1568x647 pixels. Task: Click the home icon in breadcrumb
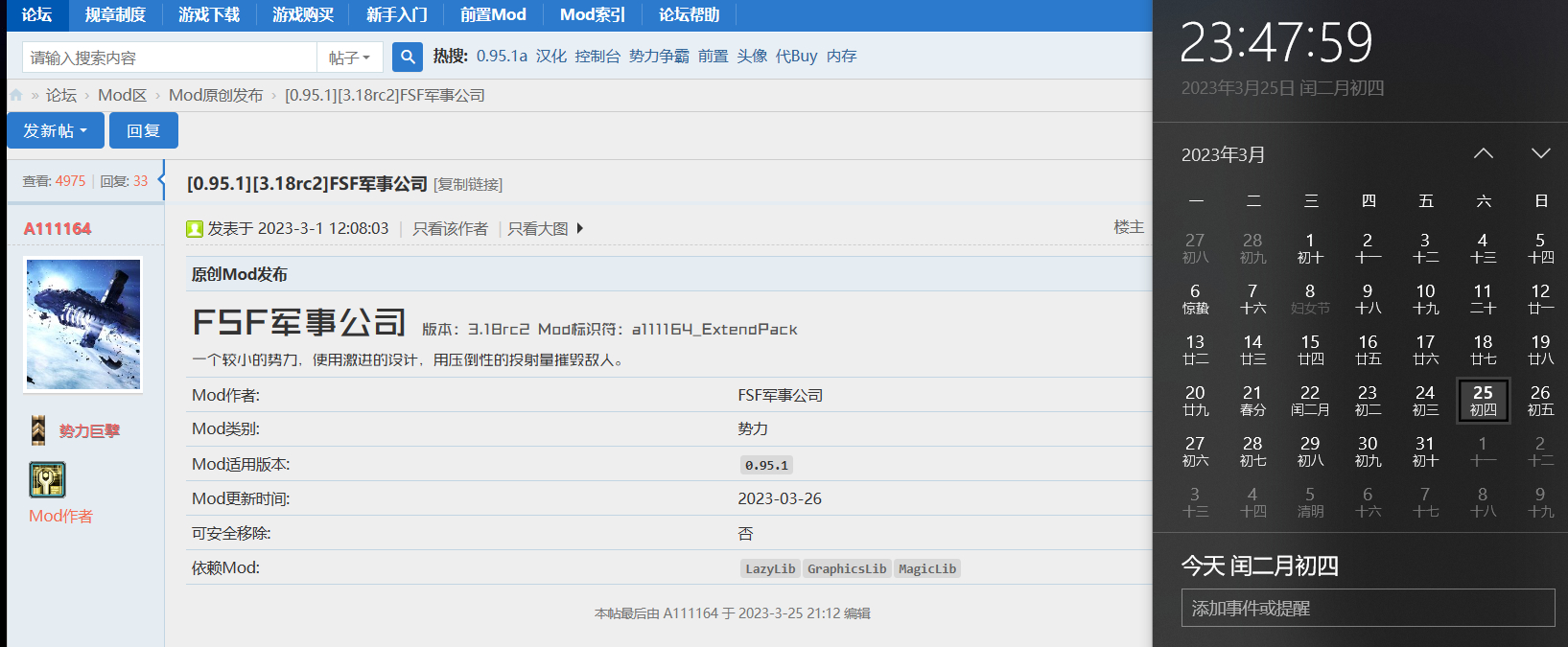coord(16,96)
